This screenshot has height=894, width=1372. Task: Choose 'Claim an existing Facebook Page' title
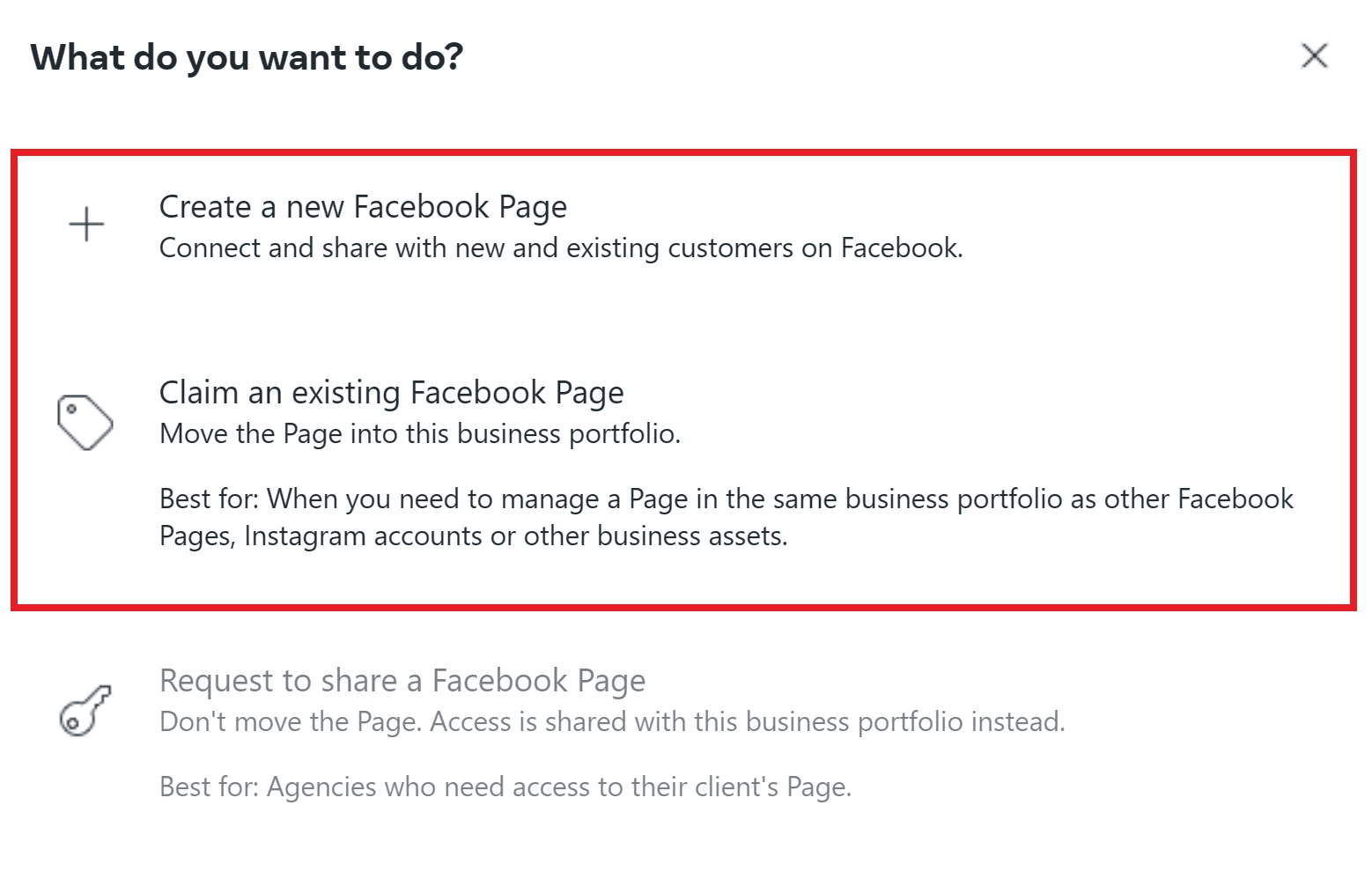[392, 393]
